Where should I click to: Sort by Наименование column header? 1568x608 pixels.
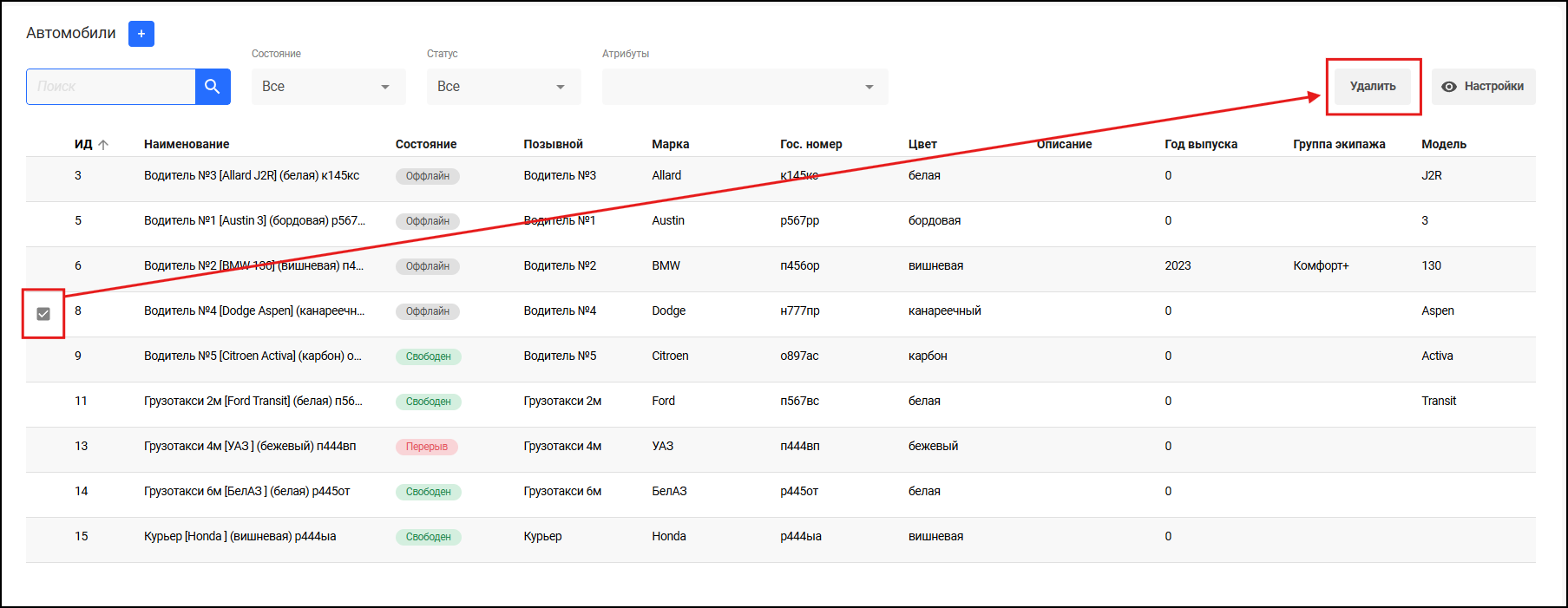pos(187,144)
